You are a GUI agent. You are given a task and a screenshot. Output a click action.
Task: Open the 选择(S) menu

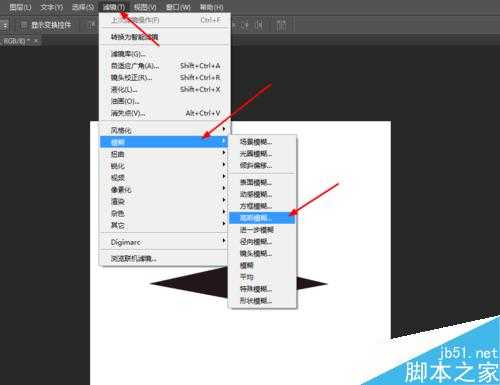click(x=83, y=7)
